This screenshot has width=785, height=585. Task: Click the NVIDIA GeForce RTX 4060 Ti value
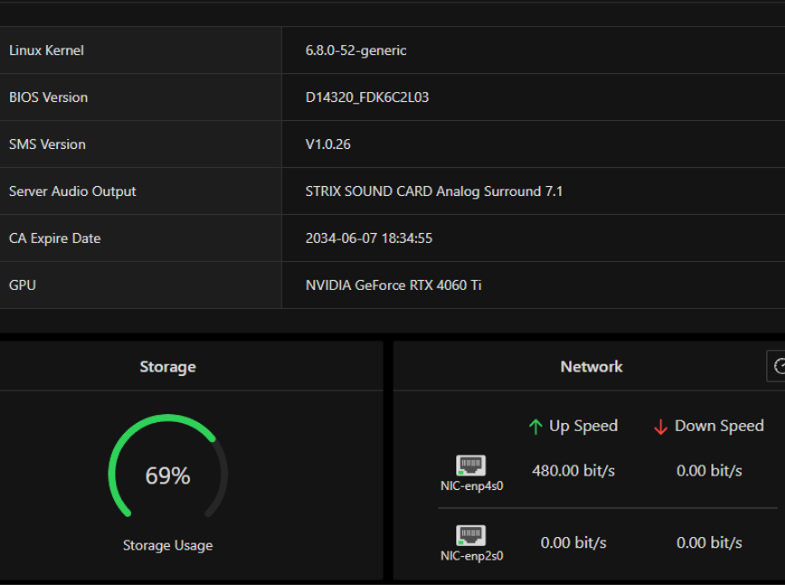[394, 285]
